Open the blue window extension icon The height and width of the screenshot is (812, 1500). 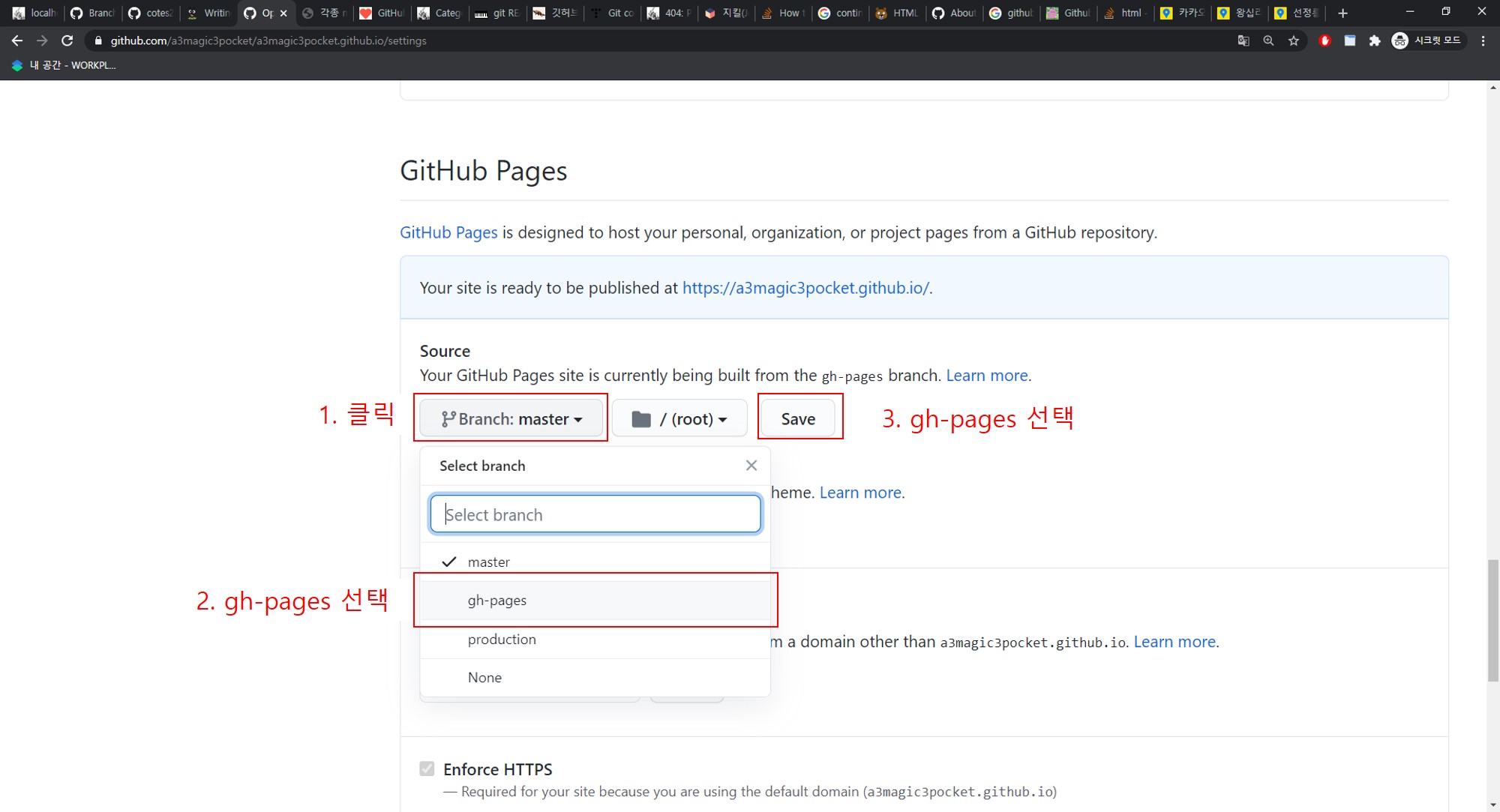(1349, 40)
